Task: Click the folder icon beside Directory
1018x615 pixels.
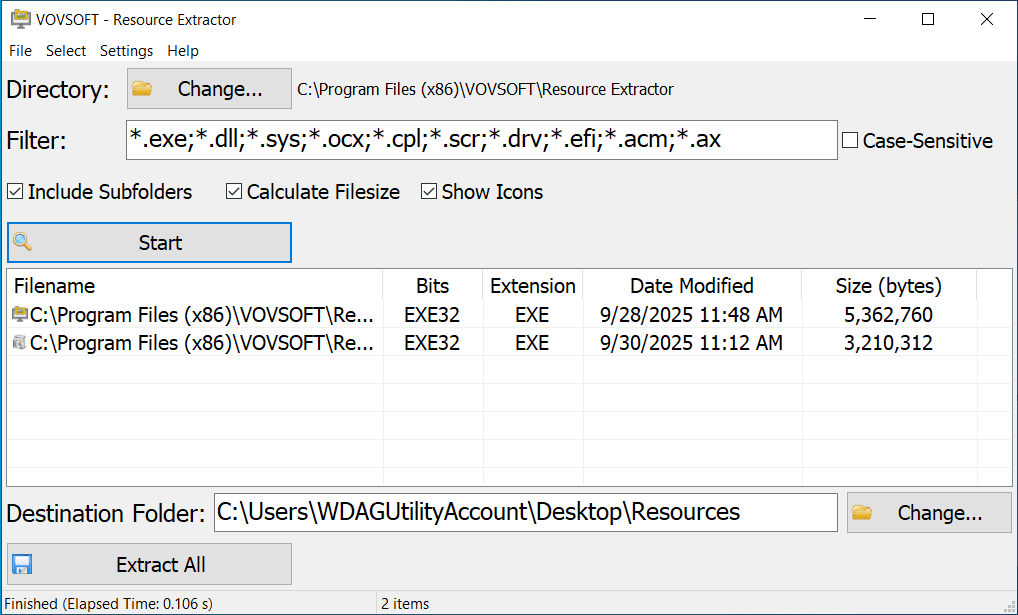Action: pyautogui.click(x=142, y=89)
